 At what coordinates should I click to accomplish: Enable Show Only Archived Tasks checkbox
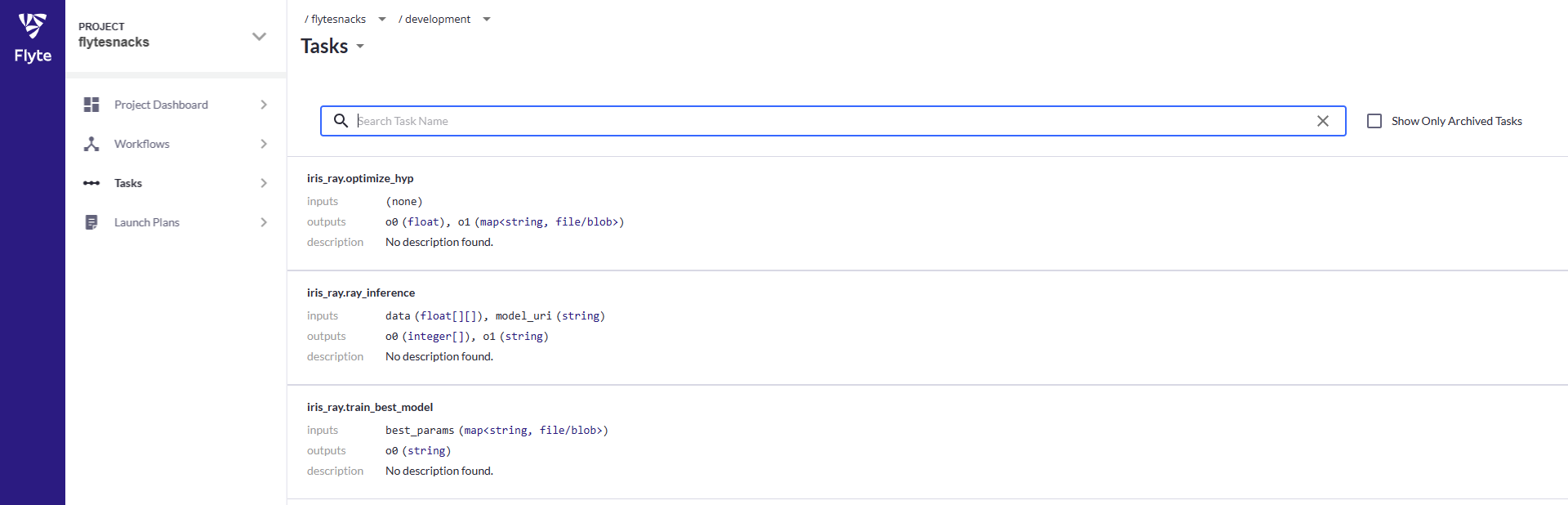coord(1374,121)
